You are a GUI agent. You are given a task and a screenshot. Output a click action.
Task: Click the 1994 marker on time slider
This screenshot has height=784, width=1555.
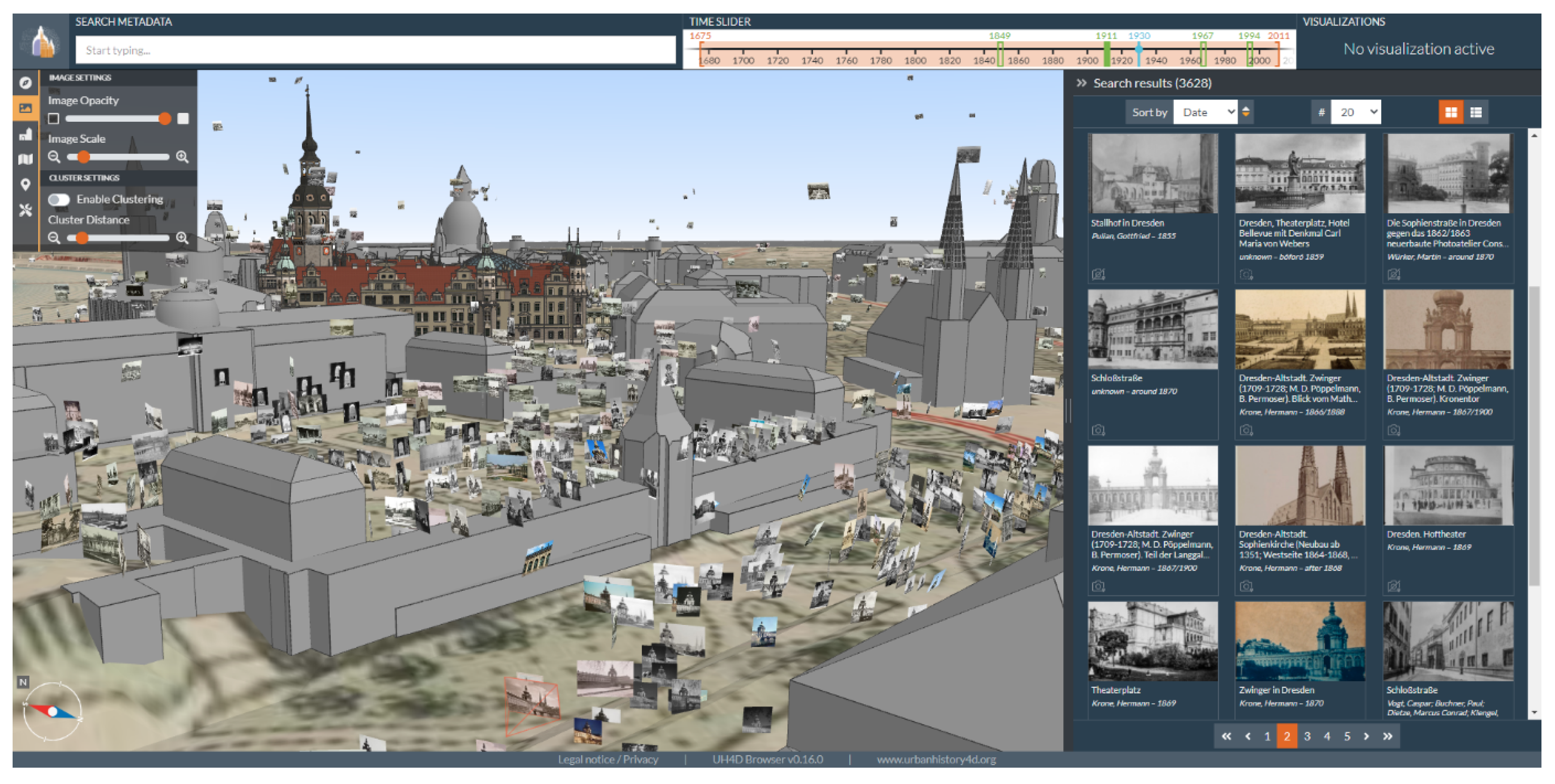[x=1250, y=54]
